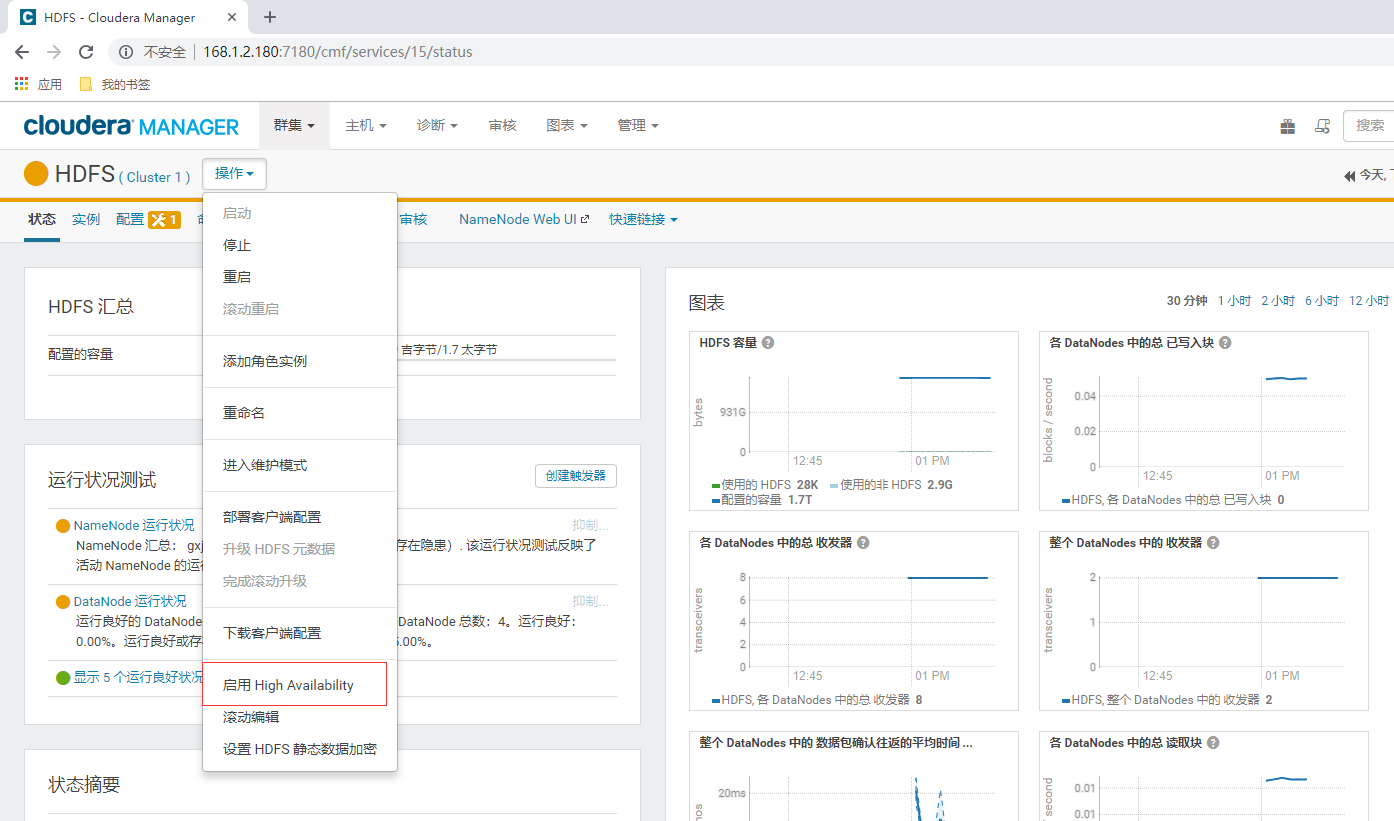The height and width of the screenshot is (821, 1394).
Task: Choose 启用 High Availability menu entry
Action: (x=300, y=685)
